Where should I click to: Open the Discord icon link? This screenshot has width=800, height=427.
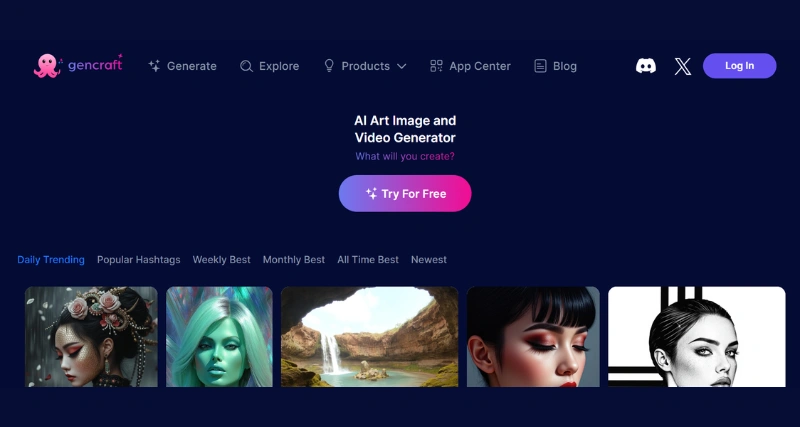point(646,66)
